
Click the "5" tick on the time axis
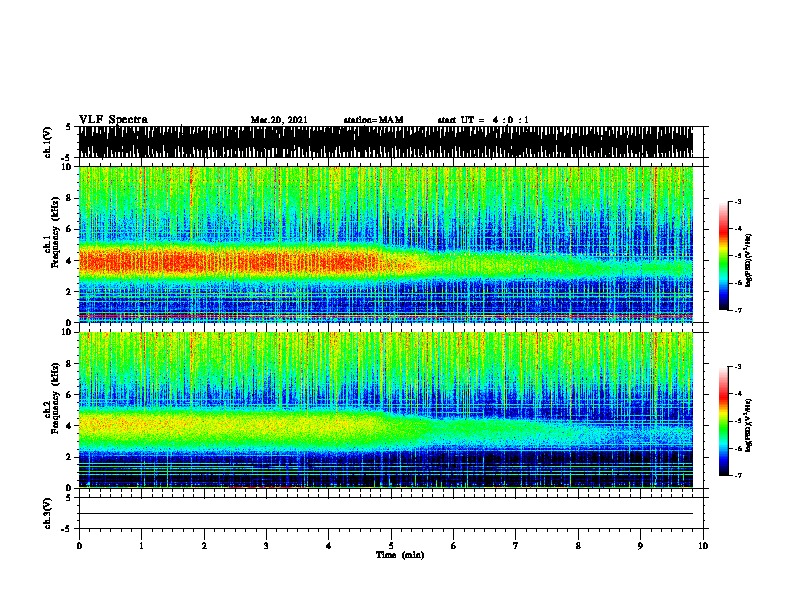click(x=391, y=546)
